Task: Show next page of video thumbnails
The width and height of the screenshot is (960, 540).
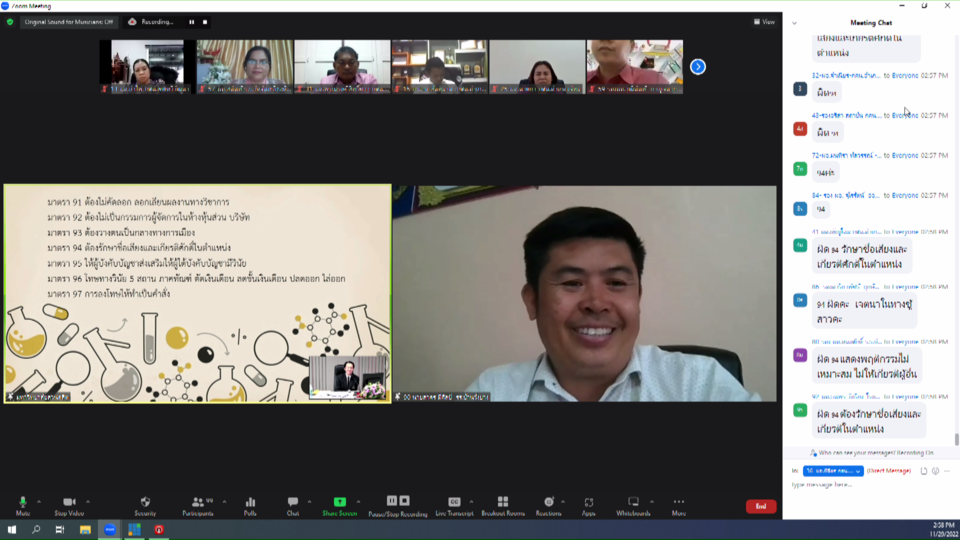Action: (698, 67)
